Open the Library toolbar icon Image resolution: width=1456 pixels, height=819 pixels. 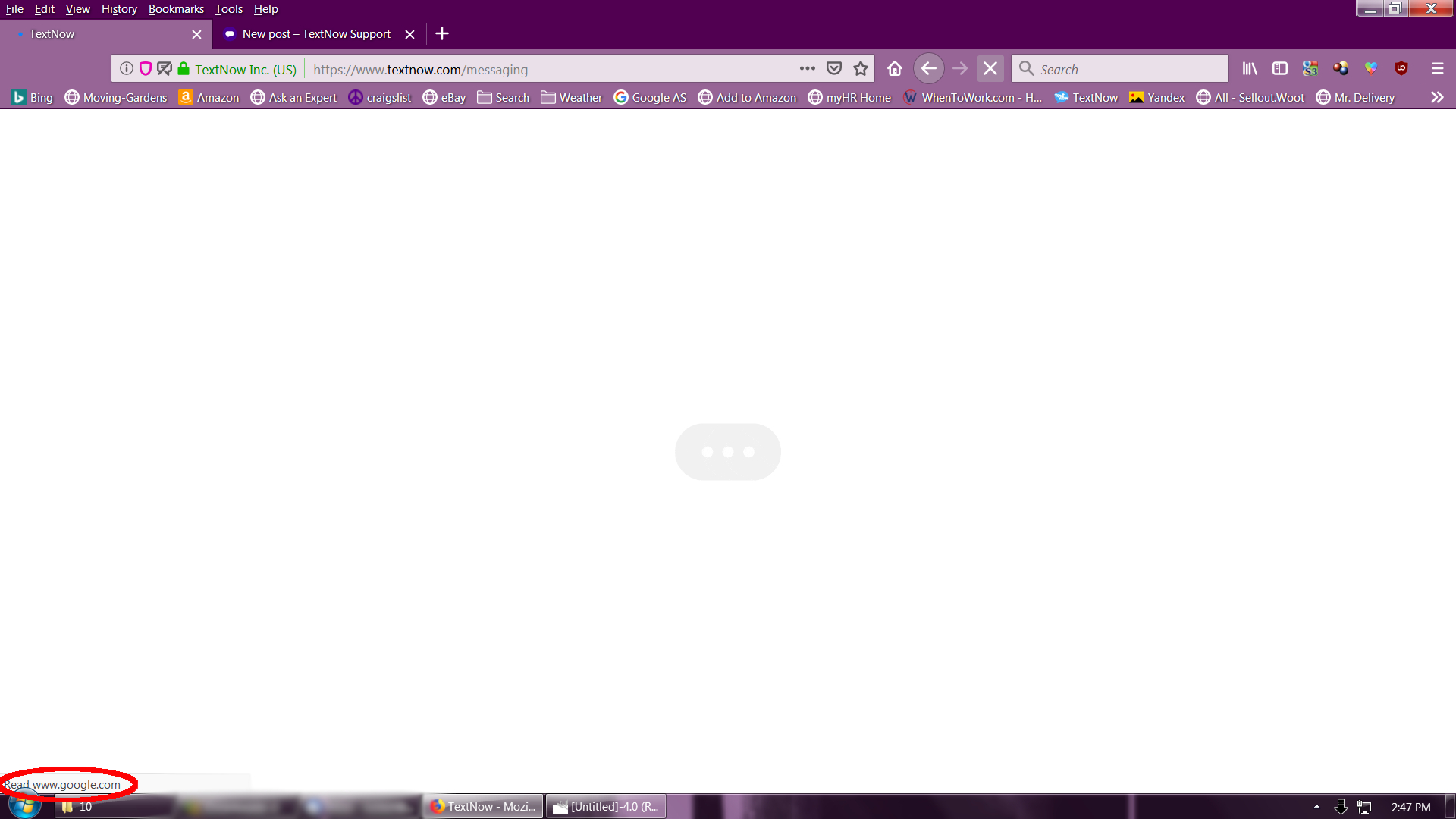click(1250, 69)
